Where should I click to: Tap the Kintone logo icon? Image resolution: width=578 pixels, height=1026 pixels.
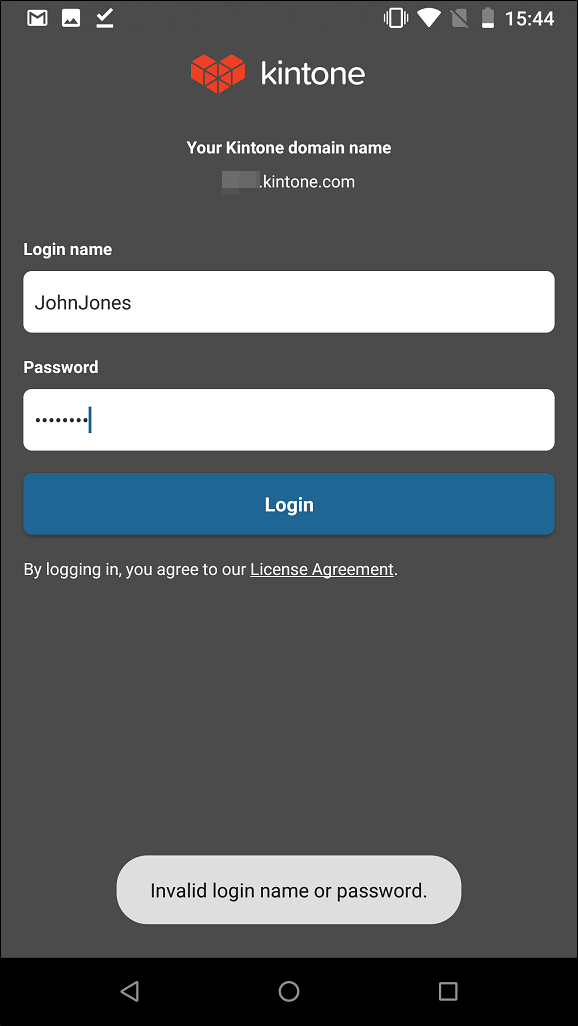click(x=218, y=72)
